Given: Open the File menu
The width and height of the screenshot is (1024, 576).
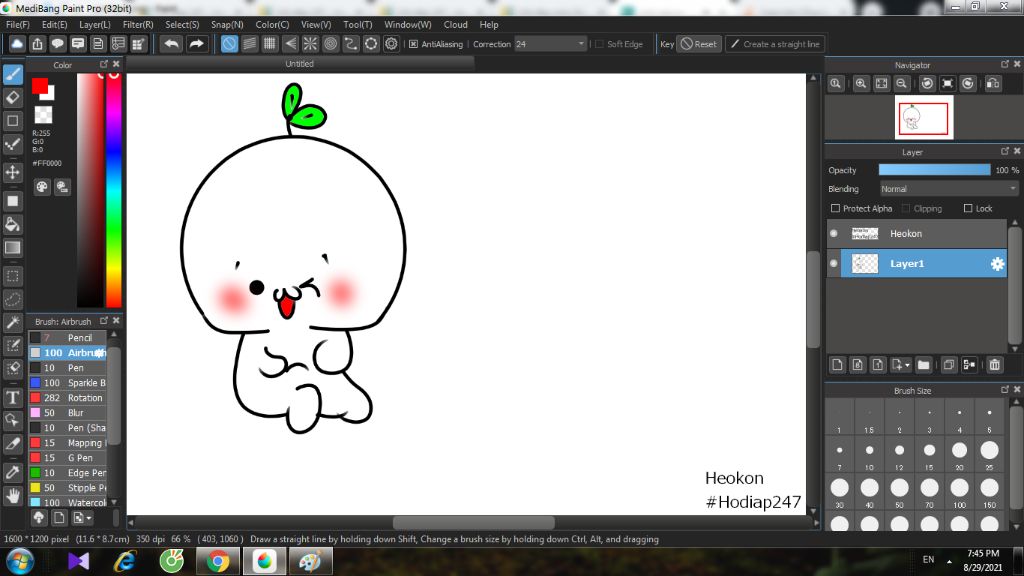Looking at the screenshot, I should click(x=18, y=24).
